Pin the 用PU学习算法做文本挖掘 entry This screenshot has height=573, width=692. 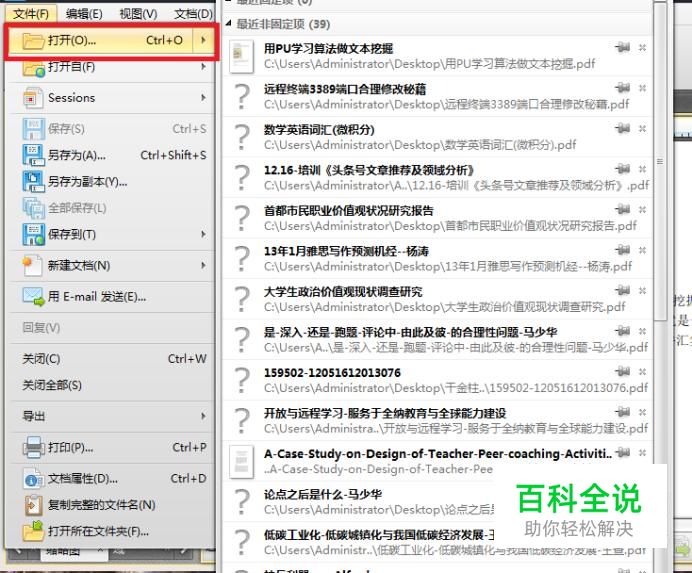coord(623,47)
